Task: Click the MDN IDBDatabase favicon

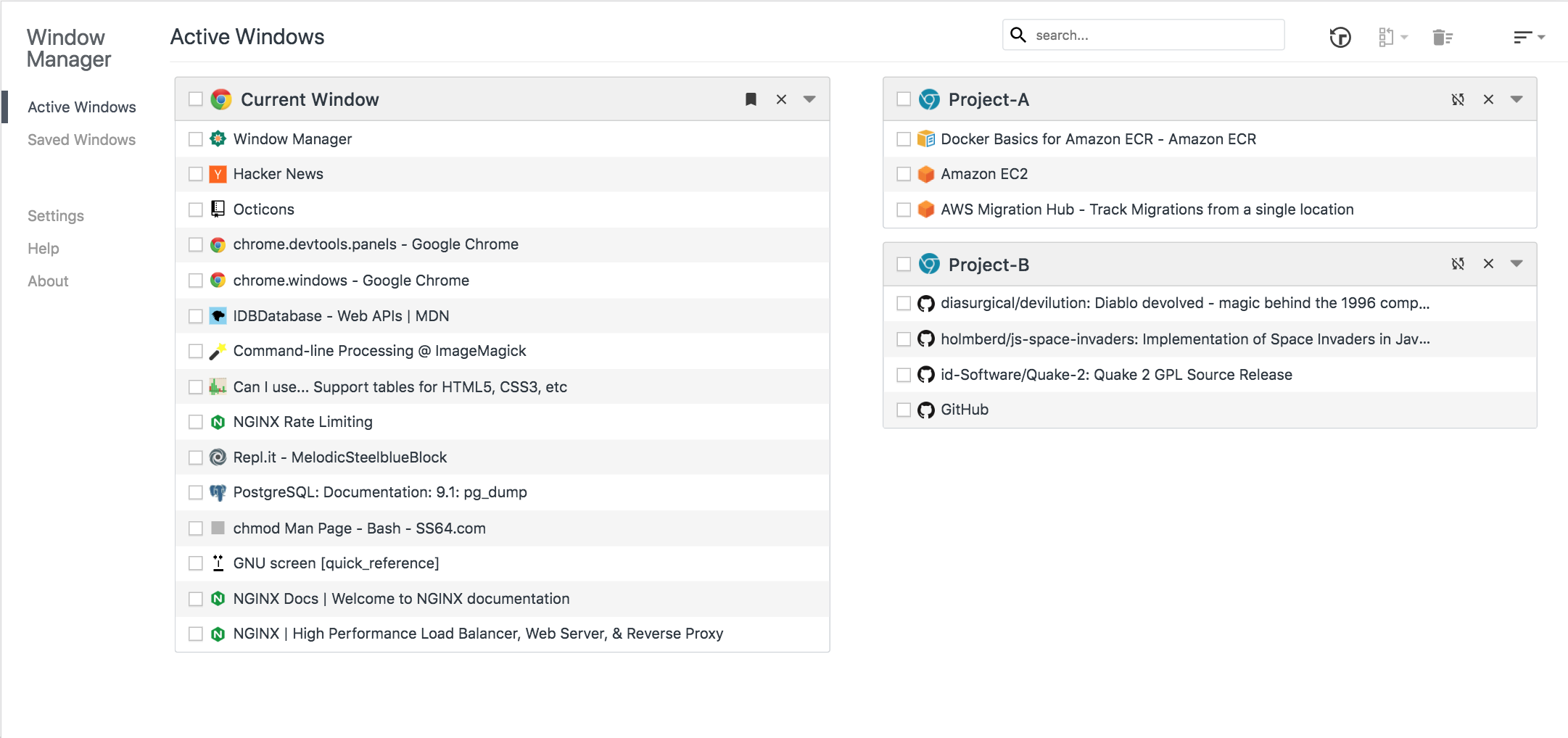Action: click(218, 315)
